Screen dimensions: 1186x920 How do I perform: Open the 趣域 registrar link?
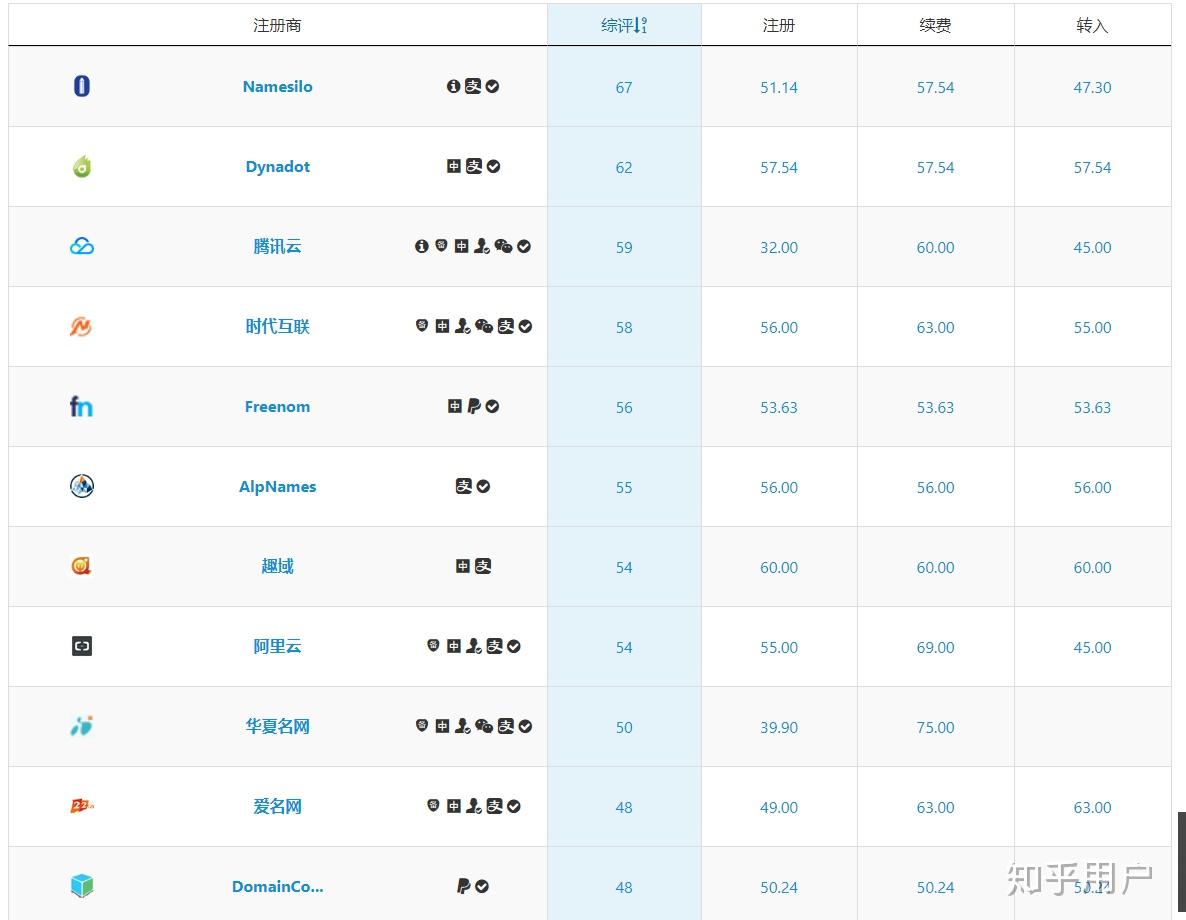point(278,566)
